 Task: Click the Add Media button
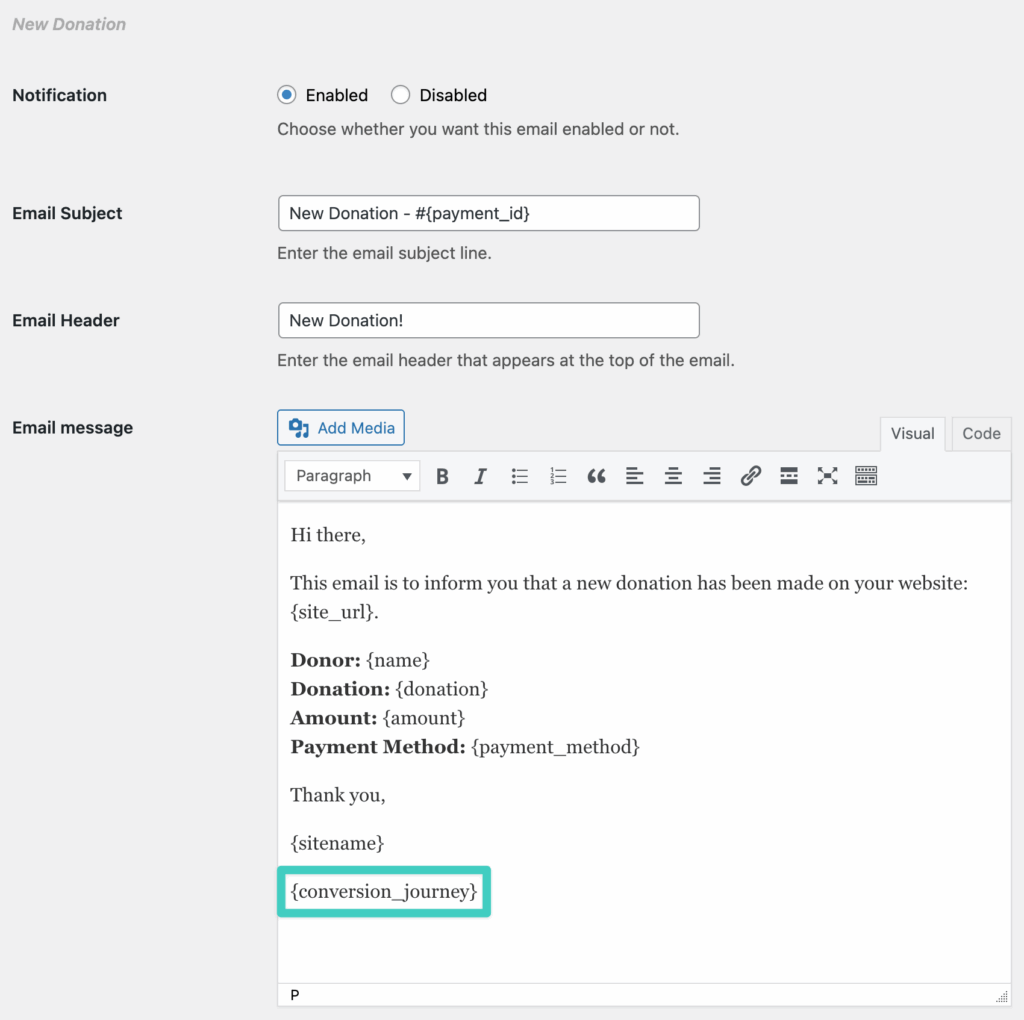pyautogui.click(x=341, y=428)
